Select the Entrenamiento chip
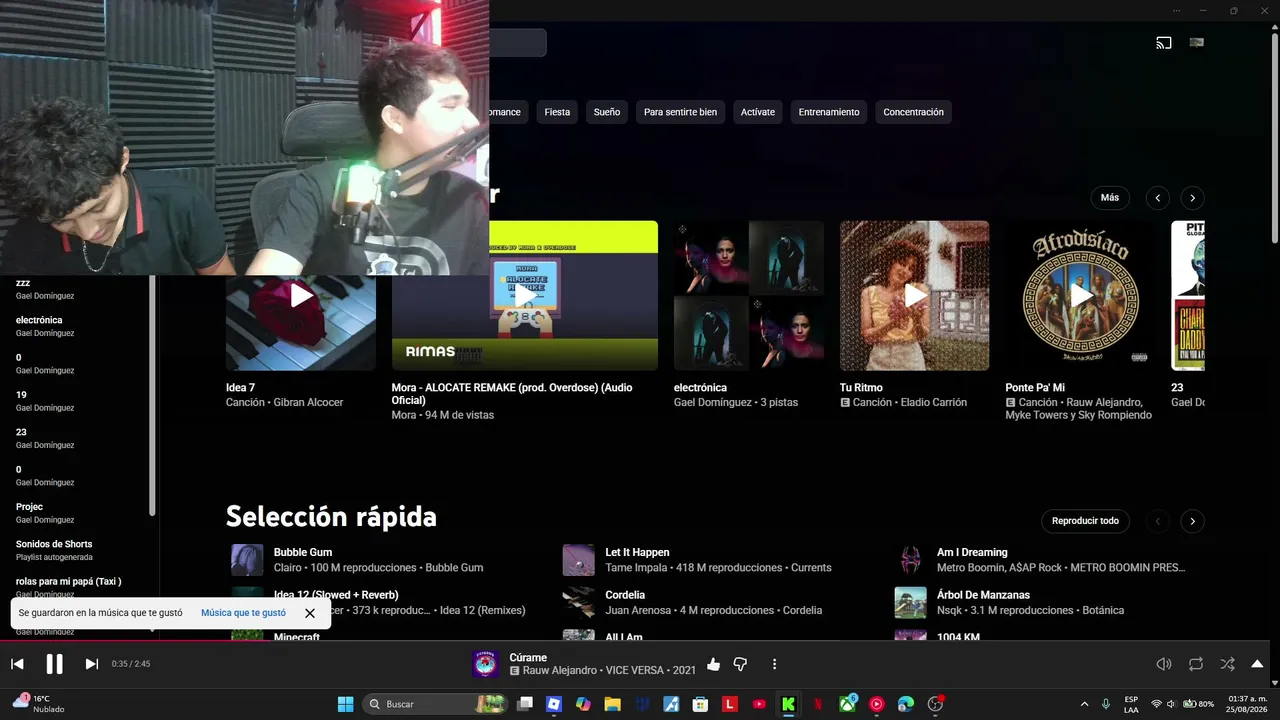The height and width of the screenshot is (720, 1280). click(829, 112)
